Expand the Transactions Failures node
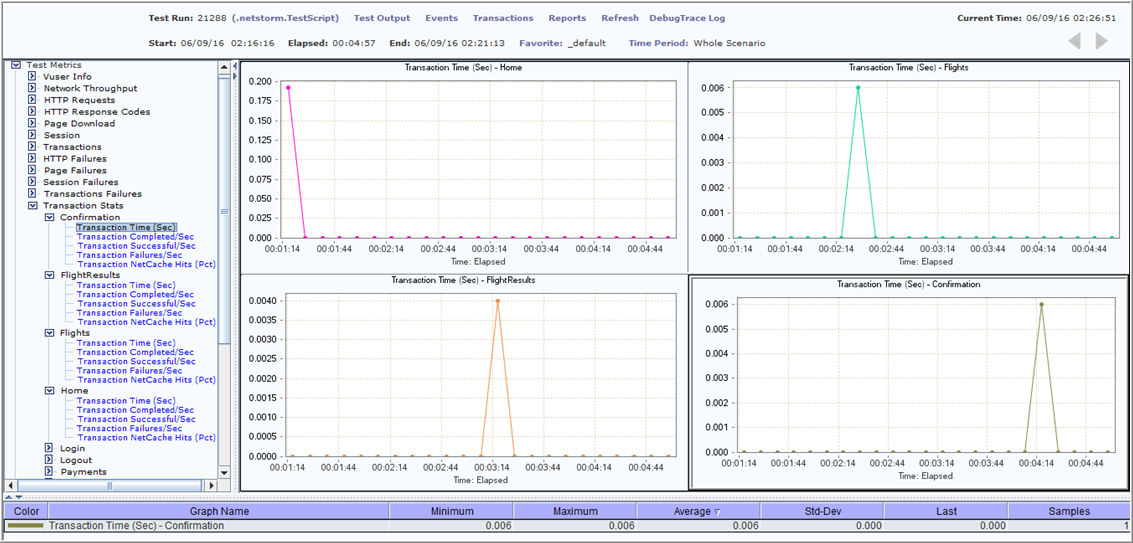 pyautogui.click(x=32, y=194)
